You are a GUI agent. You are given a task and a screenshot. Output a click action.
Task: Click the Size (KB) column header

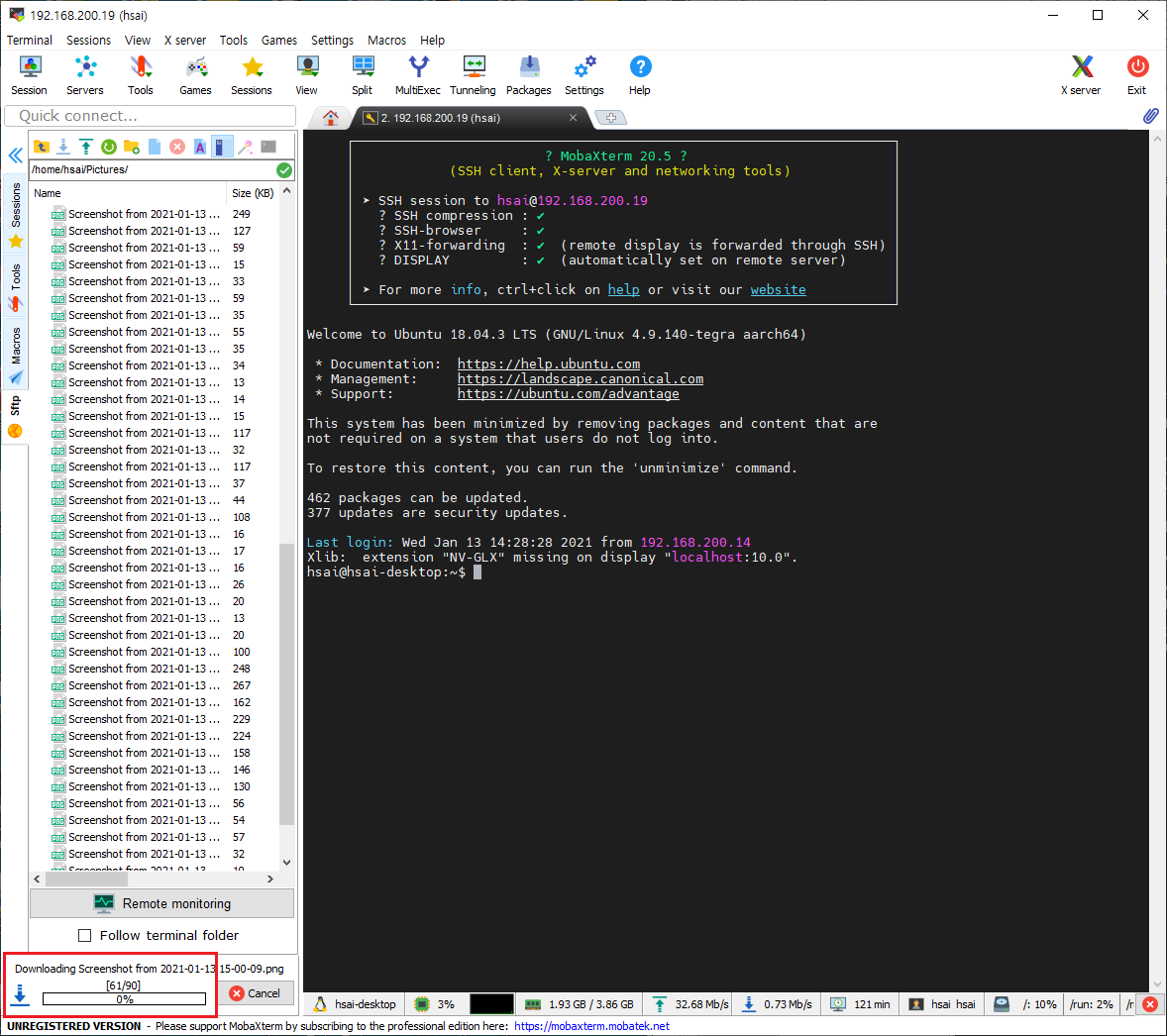[x=253, y=193]
